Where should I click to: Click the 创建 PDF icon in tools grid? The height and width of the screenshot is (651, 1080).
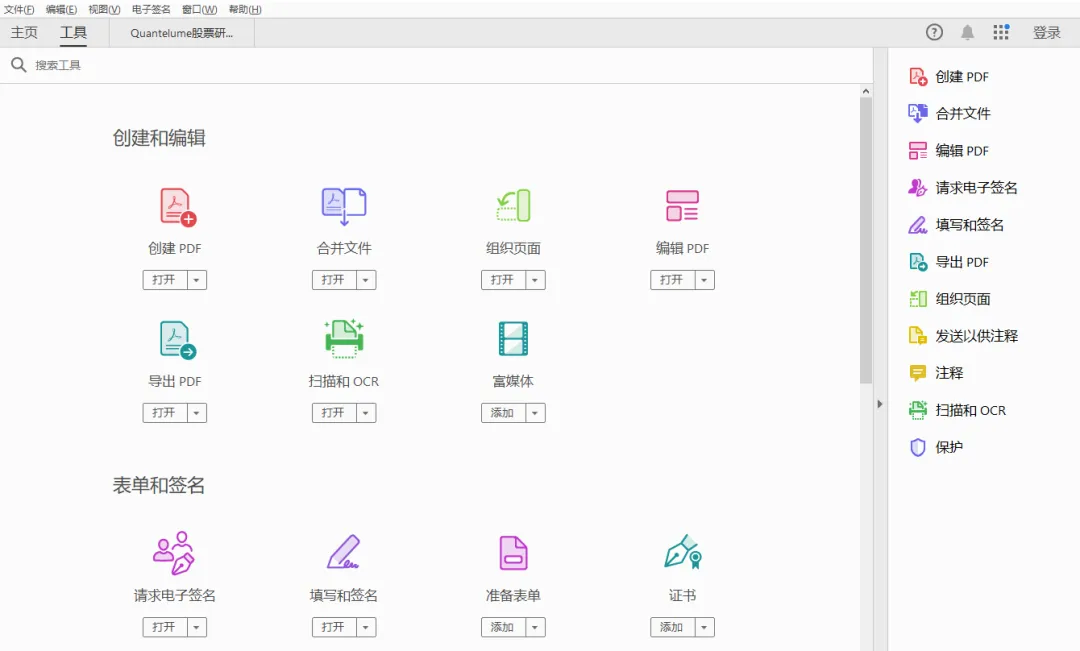178,207
